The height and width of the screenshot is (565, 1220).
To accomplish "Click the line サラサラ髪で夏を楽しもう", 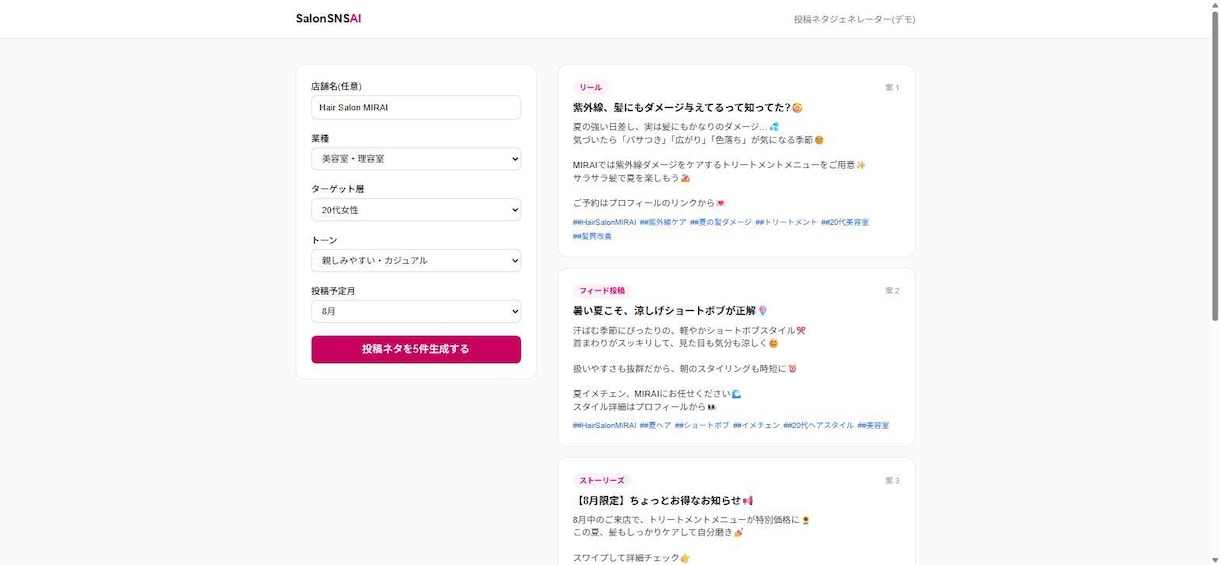I will (631, 178).
